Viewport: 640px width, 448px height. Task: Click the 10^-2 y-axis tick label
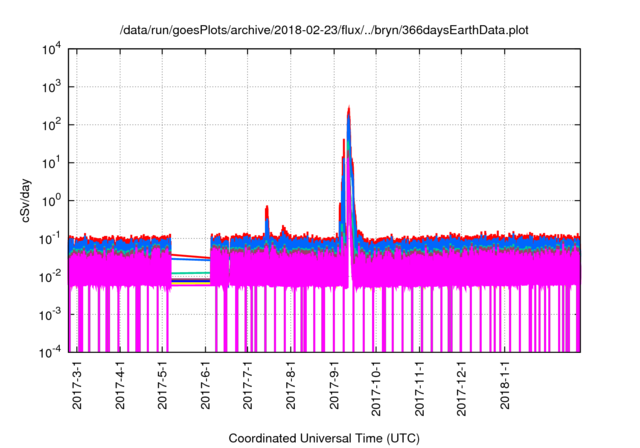(51, 276)
